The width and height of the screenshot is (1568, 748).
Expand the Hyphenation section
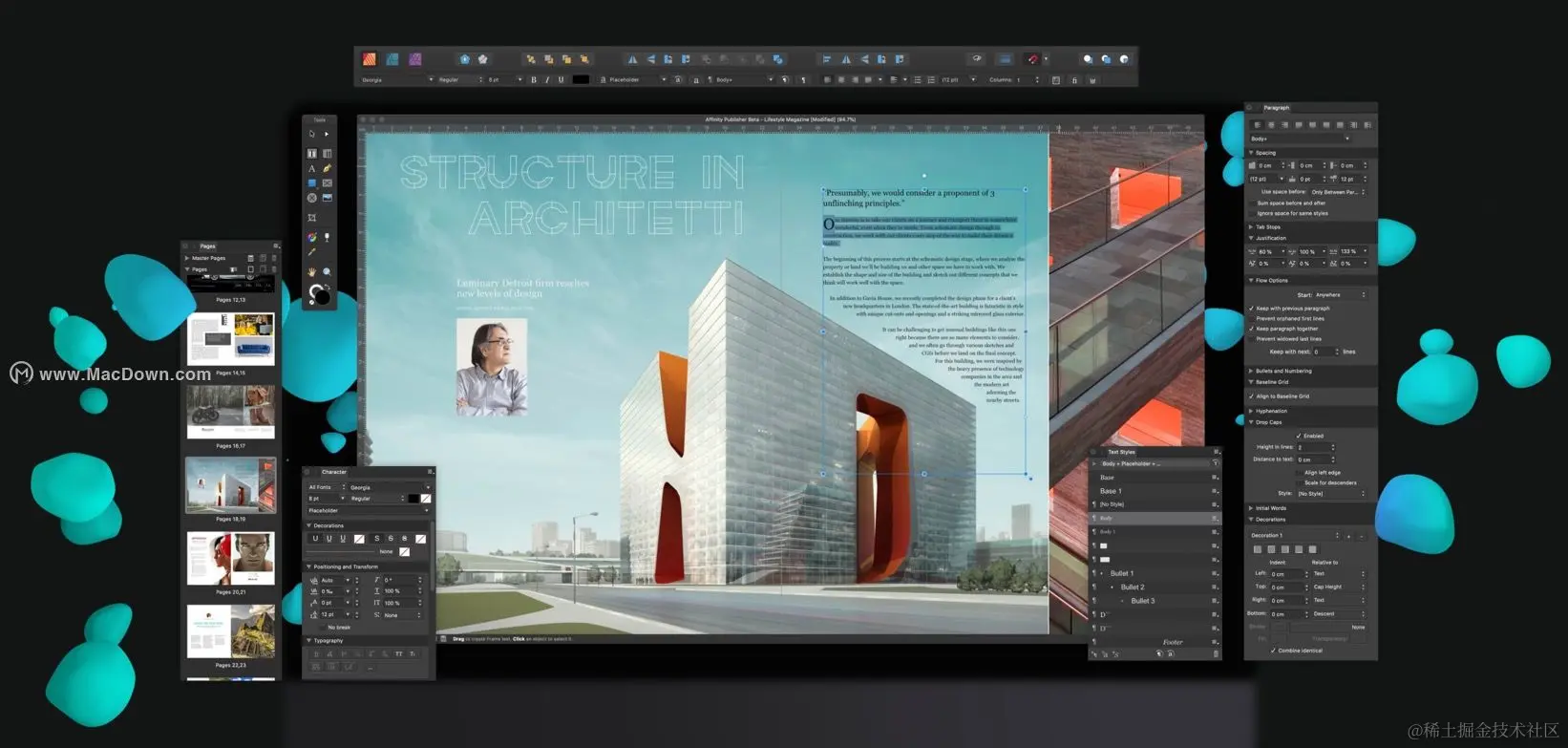(1250, 411)
